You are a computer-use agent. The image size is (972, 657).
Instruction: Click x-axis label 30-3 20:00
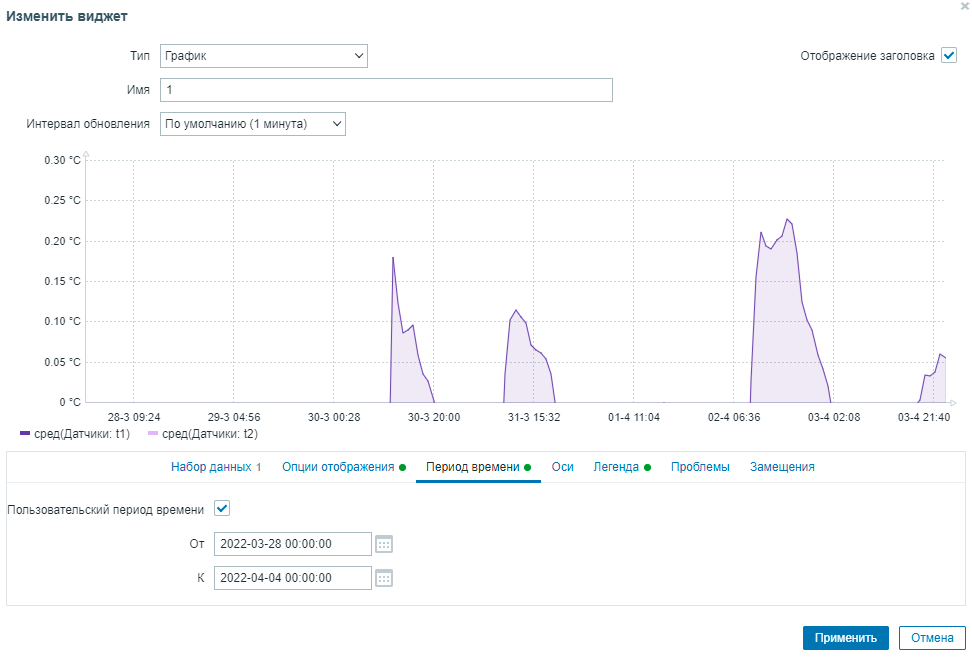(x=434, y=417)
